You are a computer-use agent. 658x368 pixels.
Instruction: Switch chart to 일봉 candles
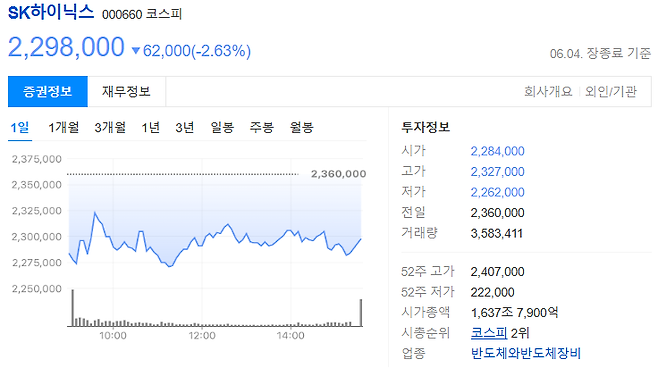coord(222,127)
